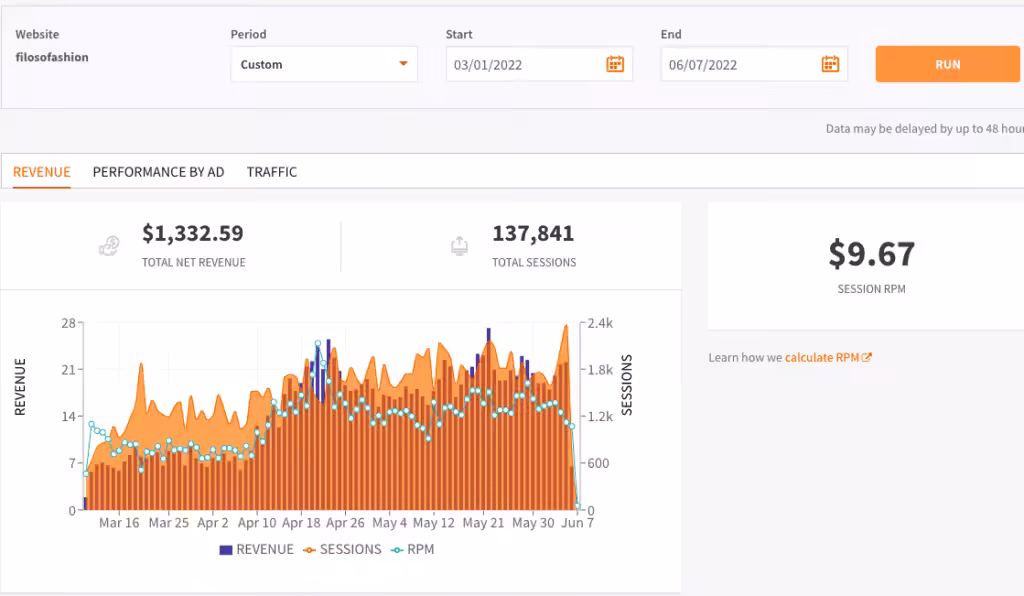Screen dimensions: 1024x596
Task: Click the orange RUN button
Action: (x=948, y=64)
